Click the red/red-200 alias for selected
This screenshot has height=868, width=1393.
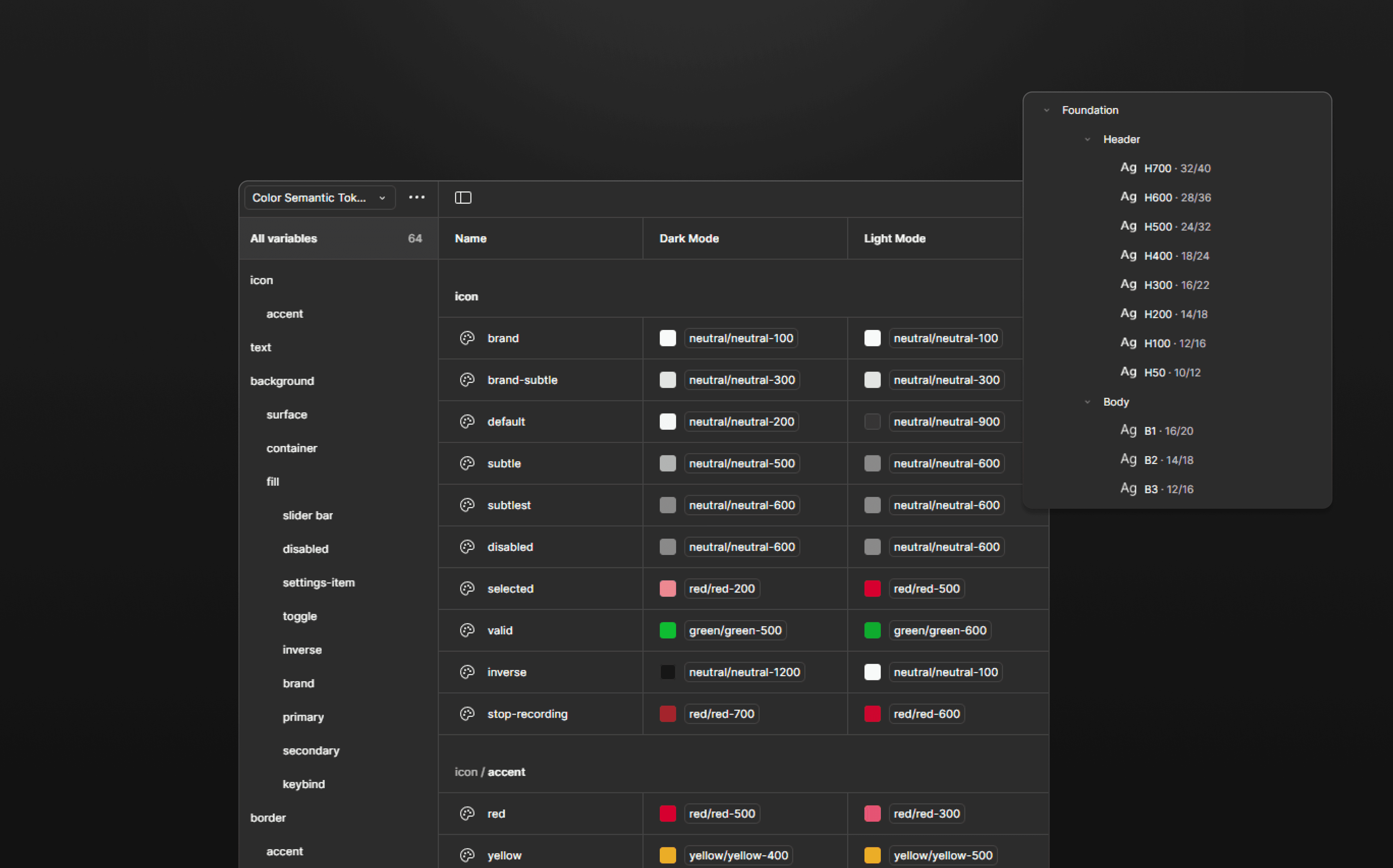pyautogui.click(x=722, y=588)
